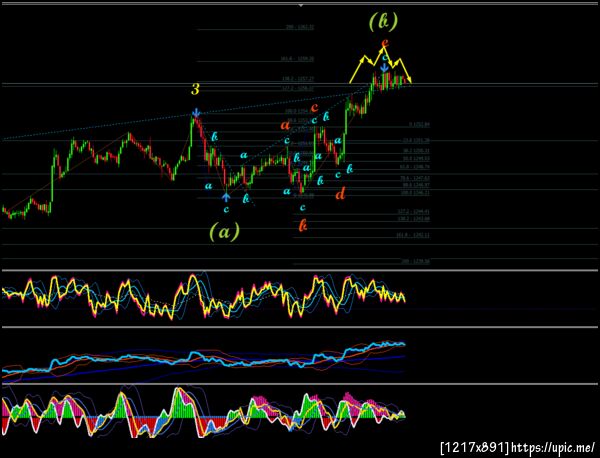This screenshot has width=600, height=458.
Task: Select the orange wave c label
Action: tap(315, 107)
